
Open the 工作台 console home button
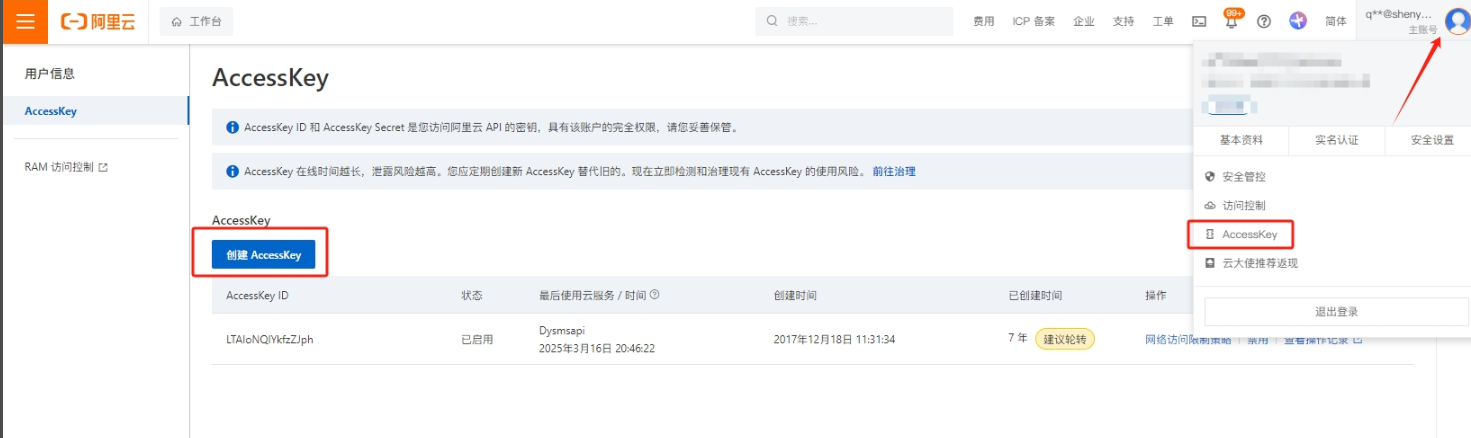[x=196, y=22]
